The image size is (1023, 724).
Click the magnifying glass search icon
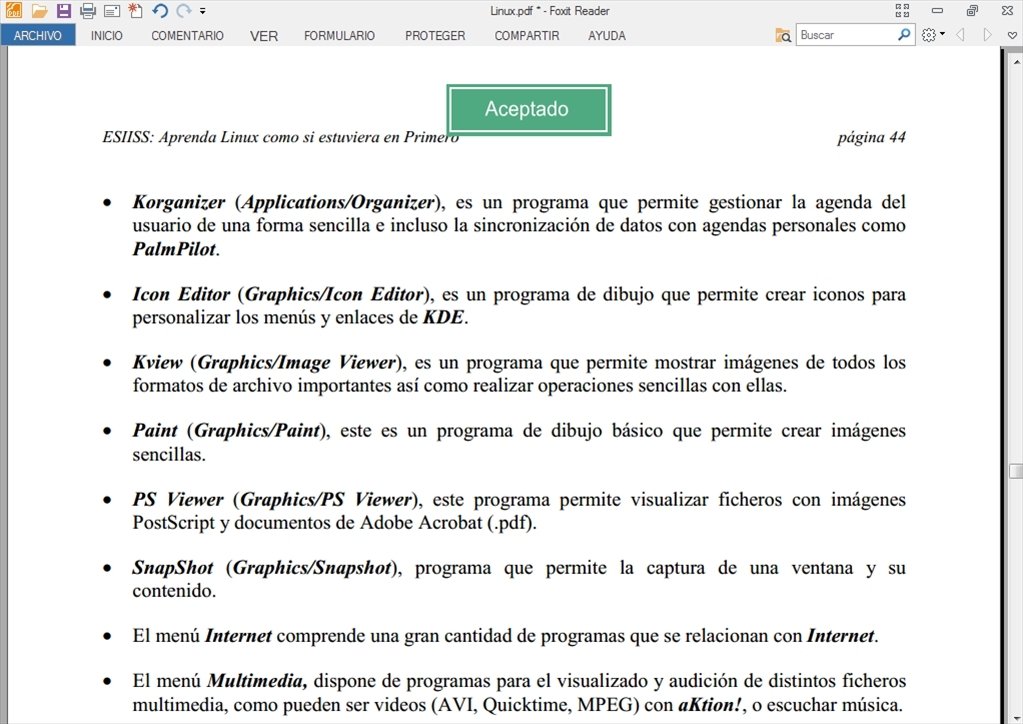point(904,35)
